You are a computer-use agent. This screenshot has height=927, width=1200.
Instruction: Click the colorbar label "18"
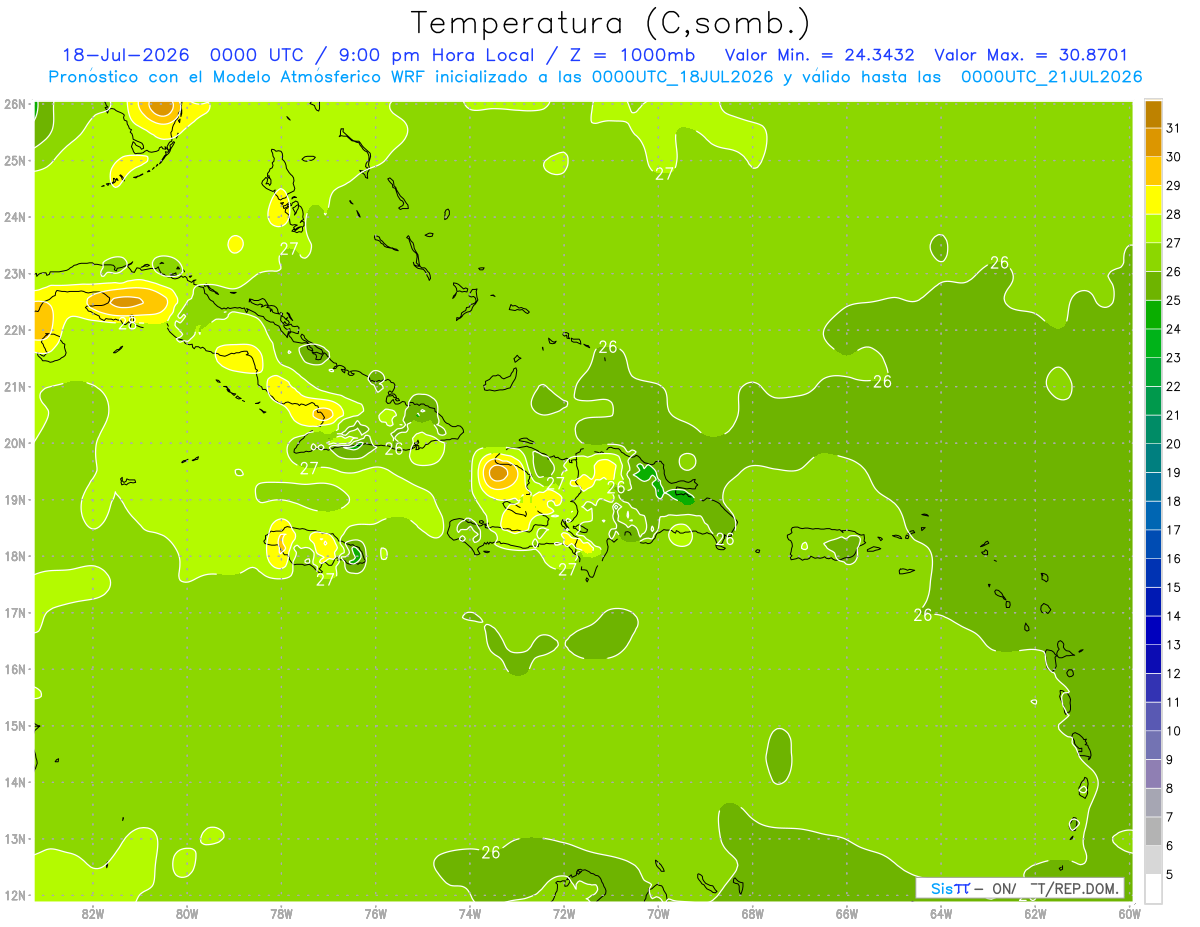(1173, 501)
